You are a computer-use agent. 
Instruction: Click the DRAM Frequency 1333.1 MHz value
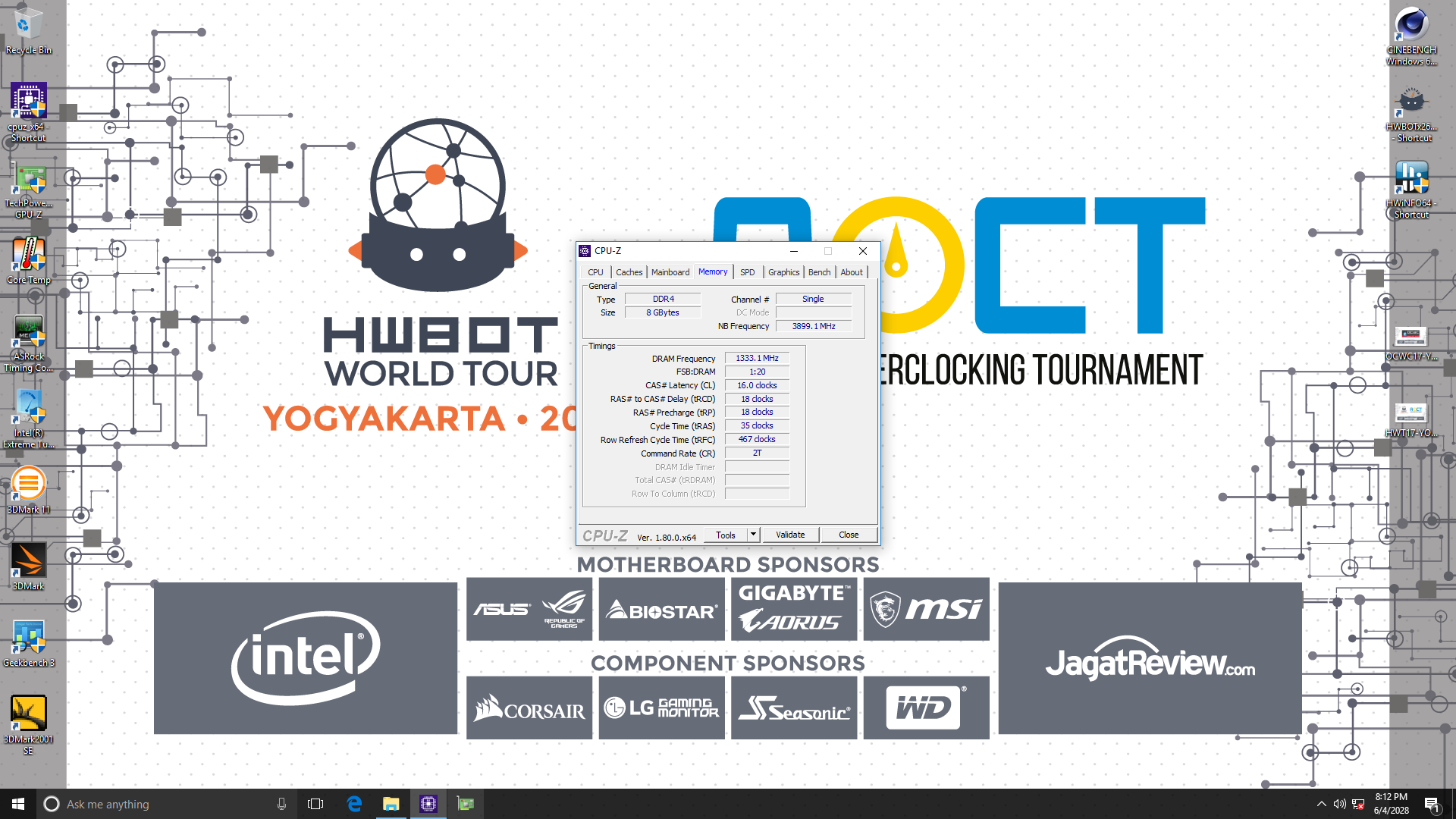[x=757, y=359]
